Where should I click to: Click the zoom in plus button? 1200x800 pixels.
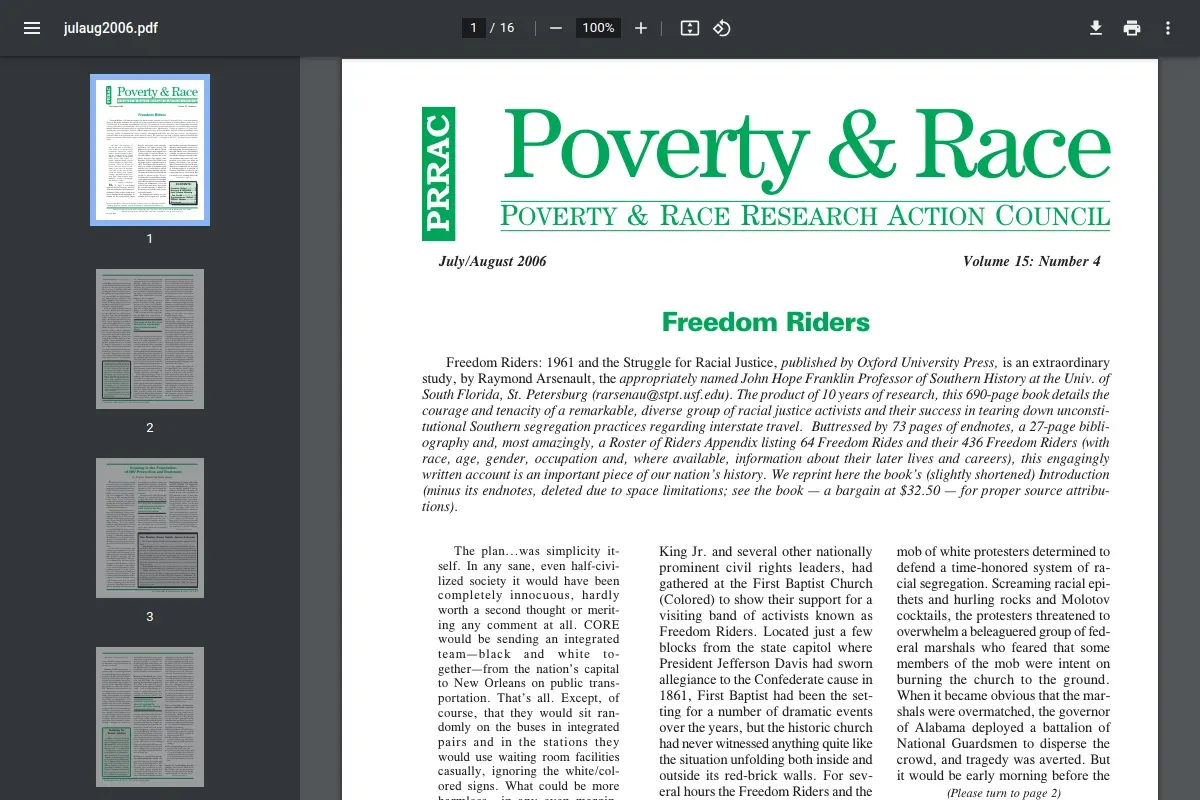click(x=641, y=28)
